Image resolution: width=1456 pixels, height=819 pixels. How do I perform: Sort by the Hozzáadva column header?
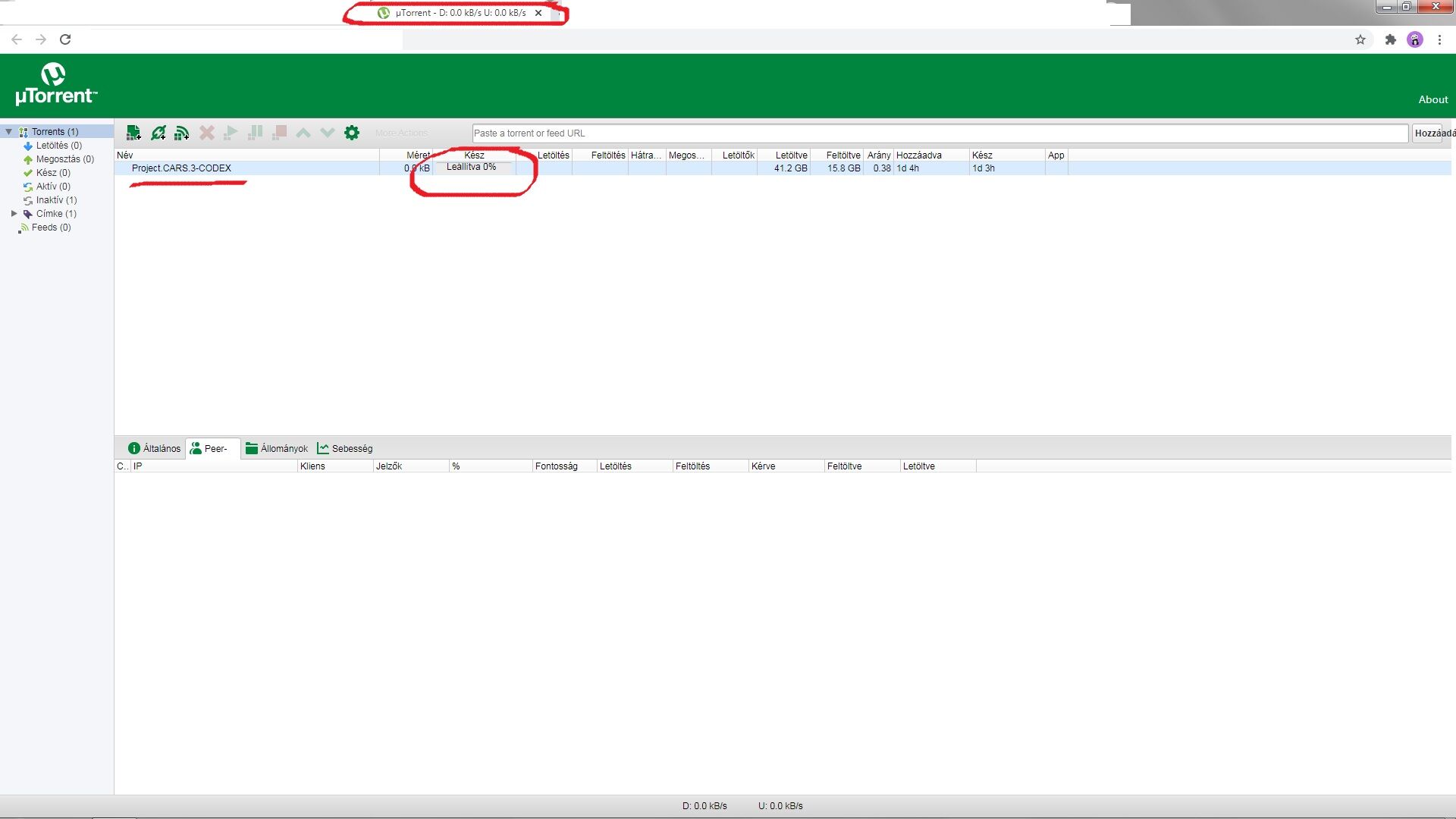point(931,155)
